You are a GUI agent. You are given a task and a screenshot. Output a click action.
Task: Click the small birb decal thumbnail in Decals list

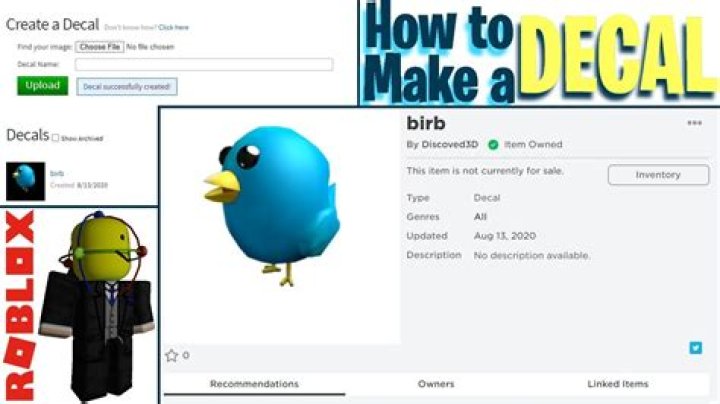25,180
